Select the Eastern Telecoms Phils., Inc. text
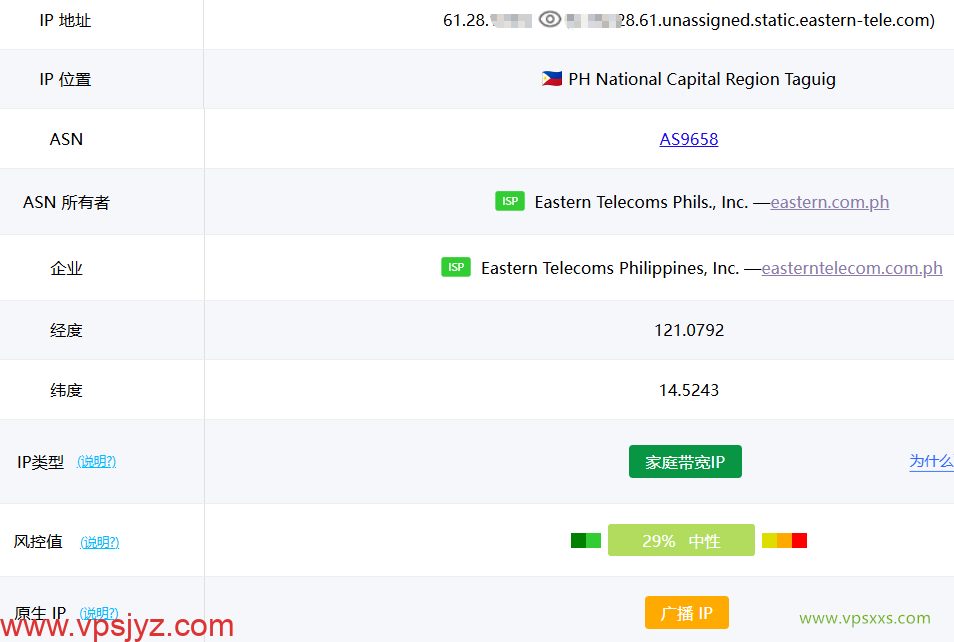This screenshot has height=642, width=954. [641, 202]
